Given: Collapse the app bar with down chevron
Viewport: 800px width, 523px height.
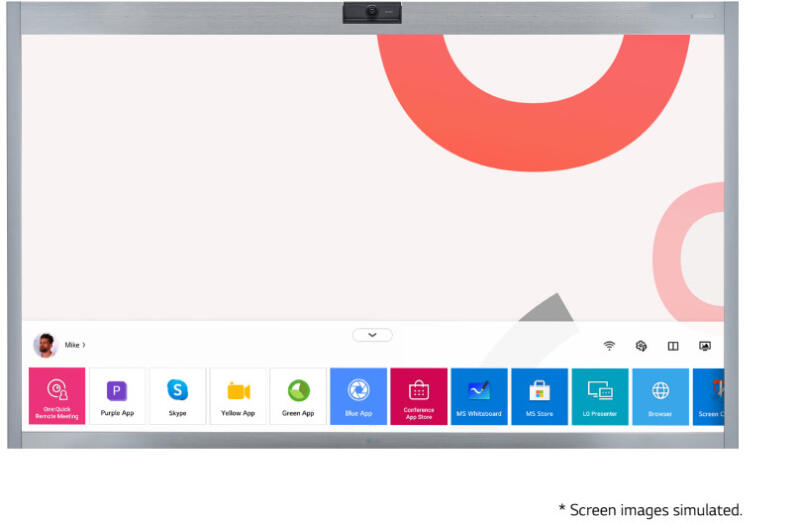Looking at the screenshot, I should tap(372, 335).
